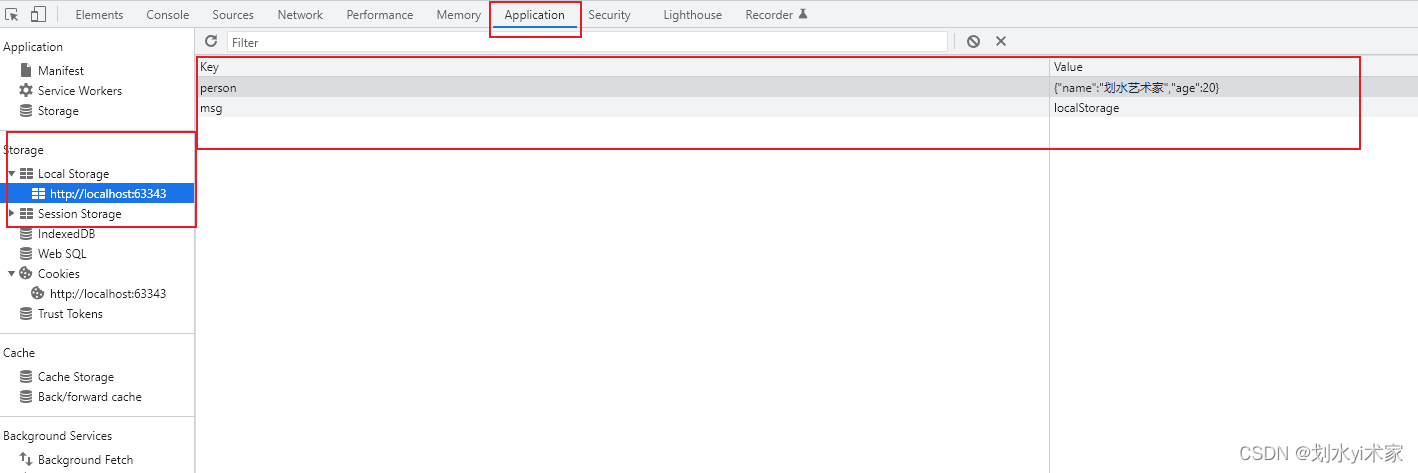Screen dimensions: 1418x473
Task: Click the Local Storage grid icon
Action: [x=26, y=174]
